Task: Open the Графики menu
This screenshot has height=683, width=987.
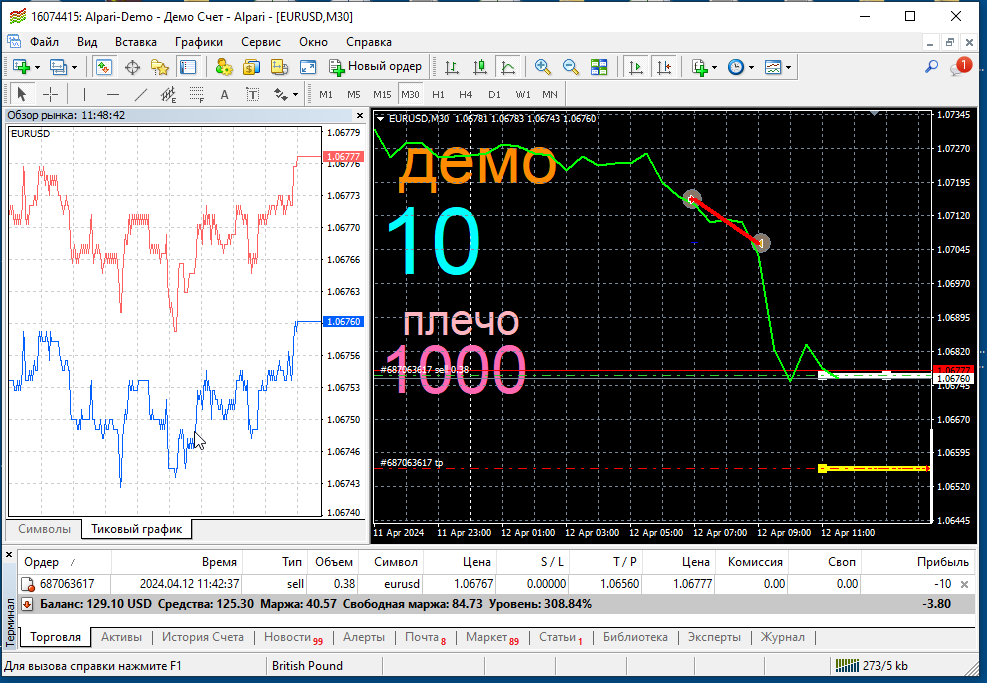Action: (x=199, y=42)
